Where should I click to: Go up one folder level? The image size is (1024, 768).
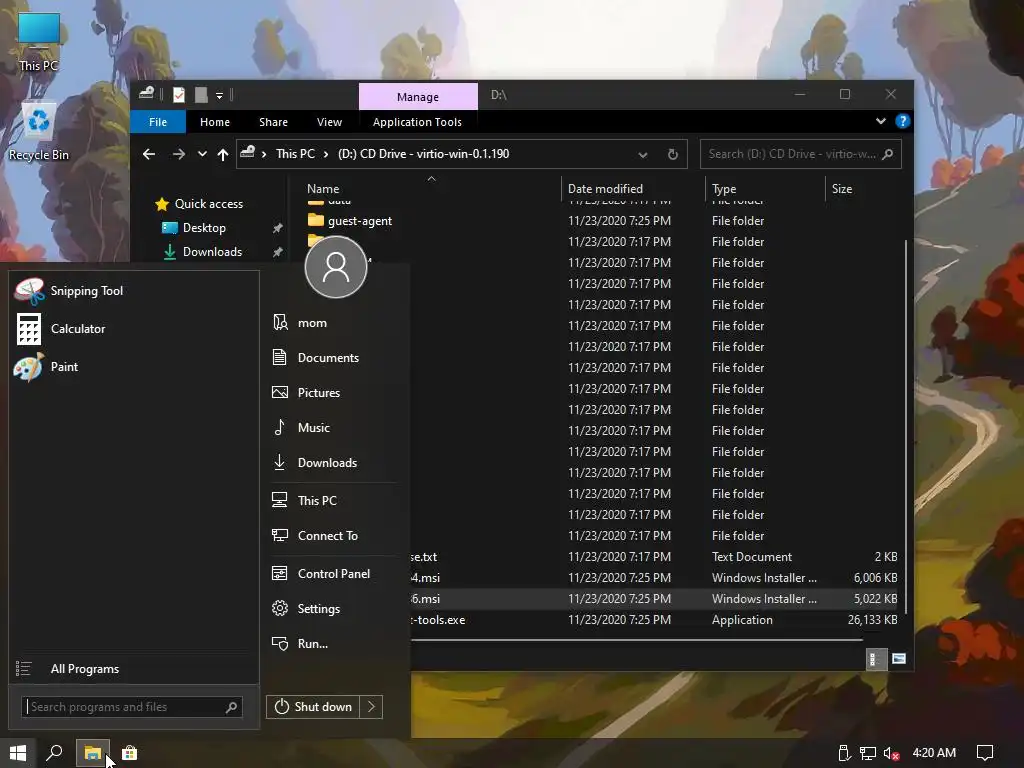[223, 154]
